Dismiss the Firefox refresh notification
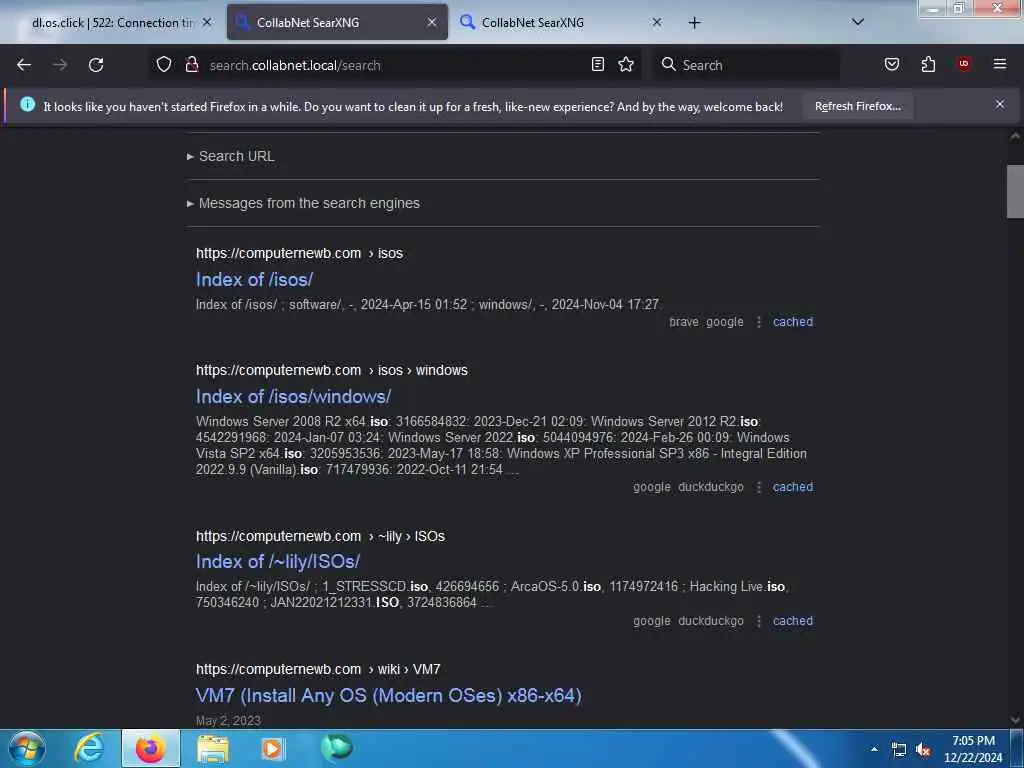 click(x=1000, y=104)
